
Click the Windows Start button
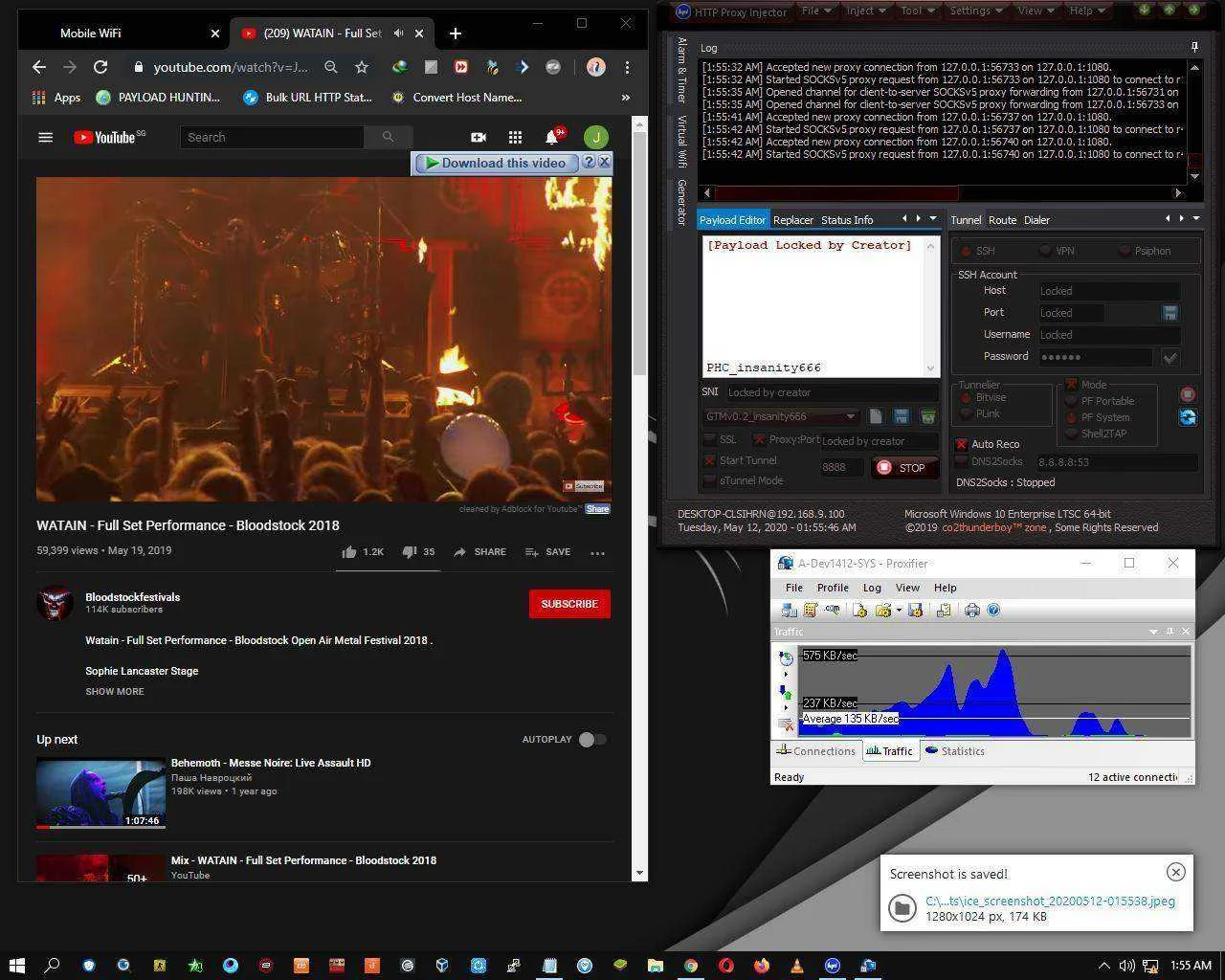pyautogui.click(x=16, y=965)
